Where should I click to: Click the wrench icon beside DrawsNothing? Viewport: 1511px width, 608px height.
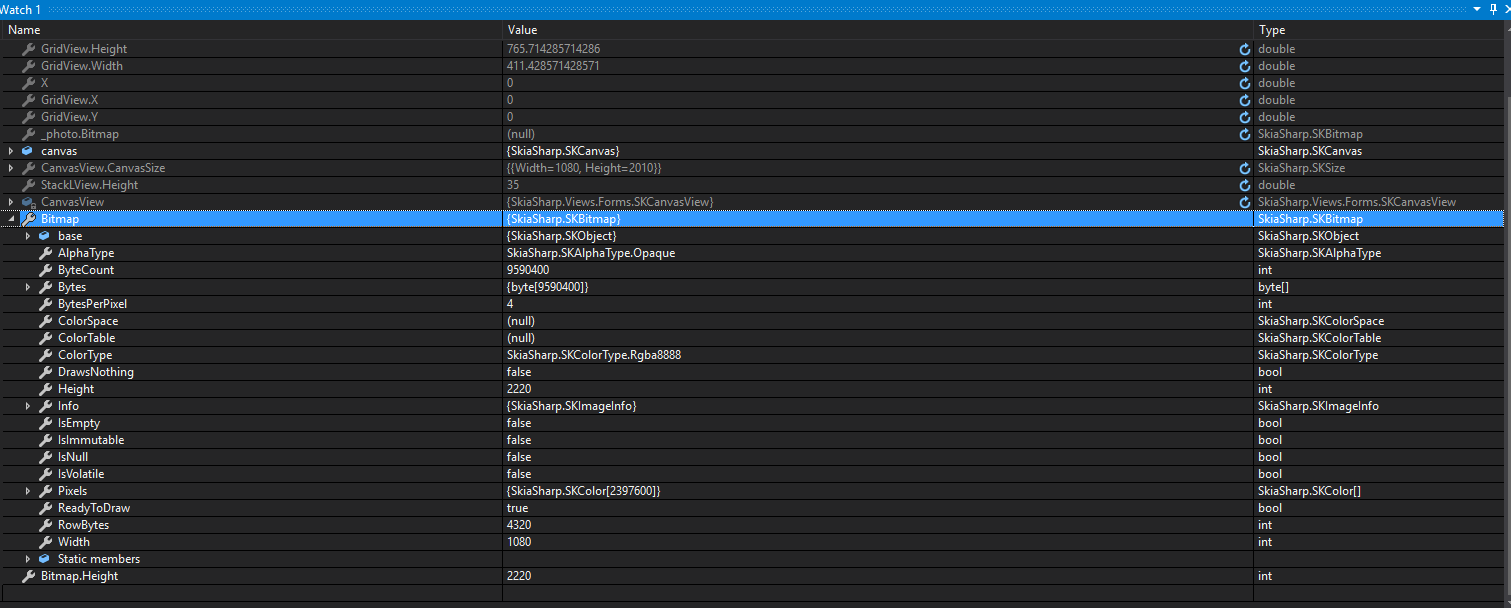45,372
